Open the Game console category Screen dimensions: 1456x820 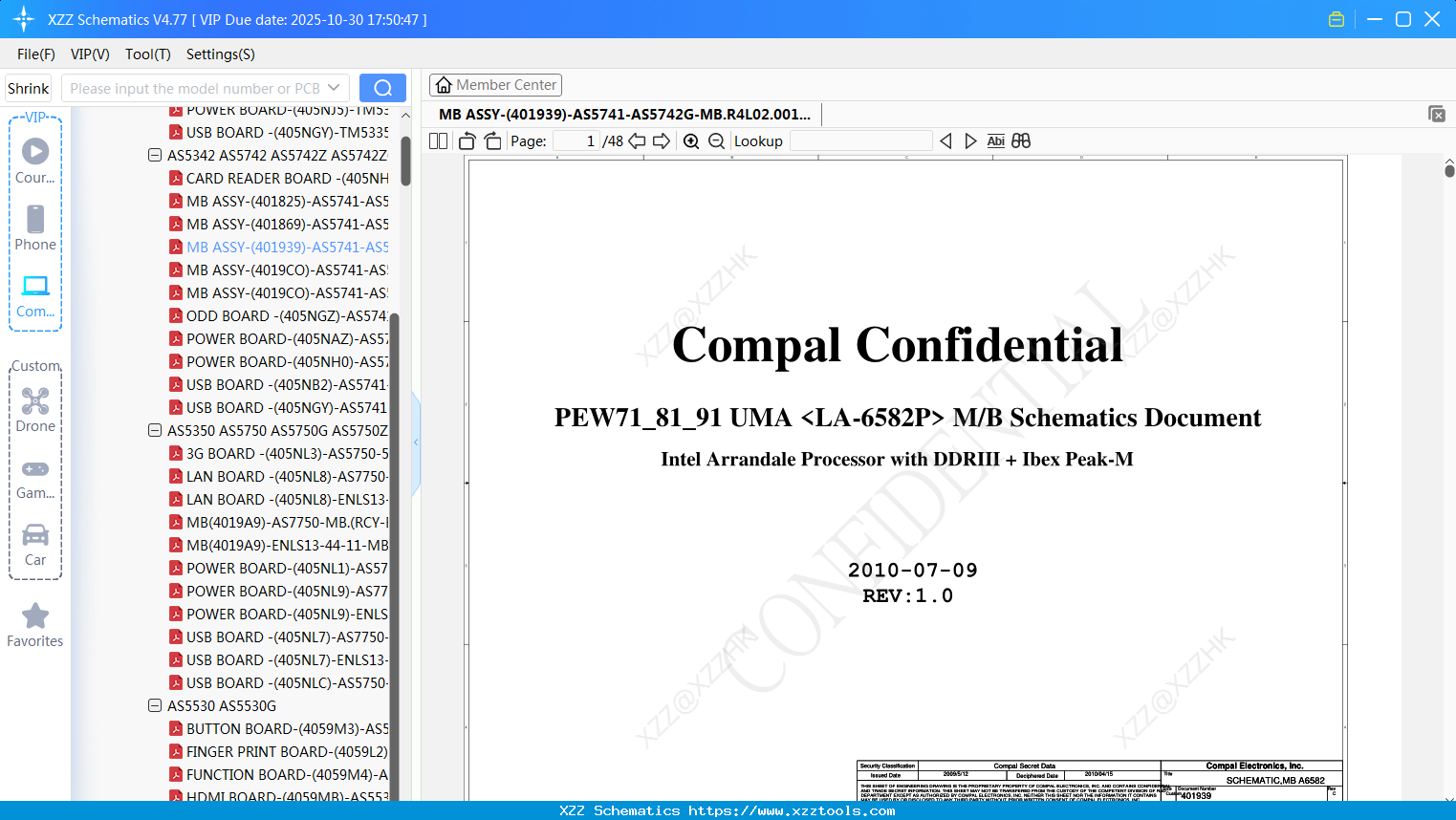pos(35,478)
